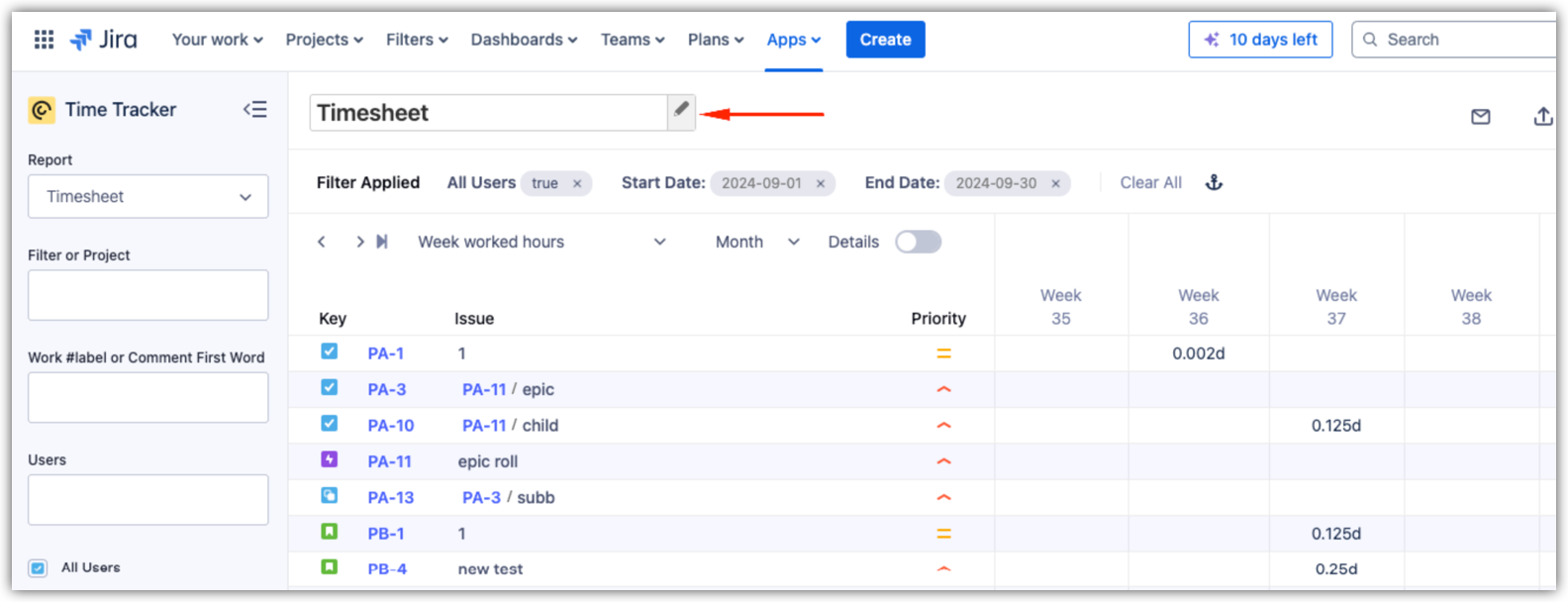Click the pencil edit icon beside Timesheet title
Viewport: 1568px width, 602px height.
pyautogui.click(x=681, y=111)
